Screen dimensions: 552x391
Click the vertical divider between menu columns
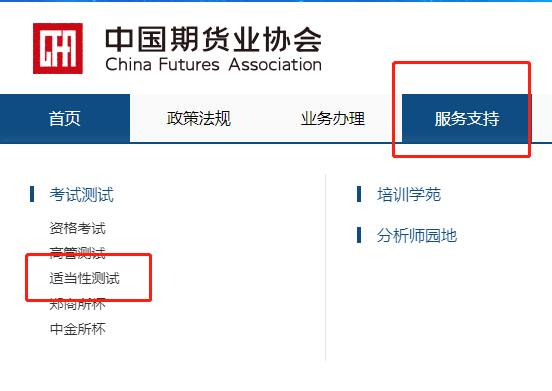[326, 267]
